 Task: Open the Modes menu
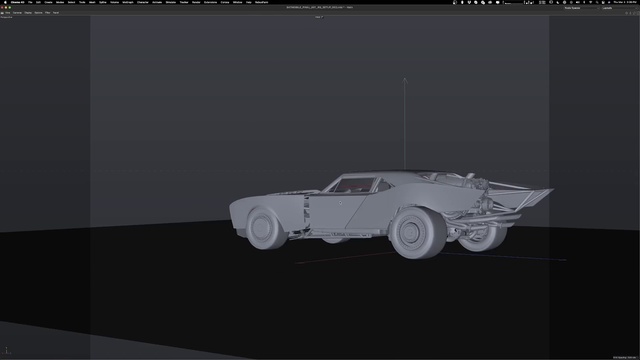60,2
